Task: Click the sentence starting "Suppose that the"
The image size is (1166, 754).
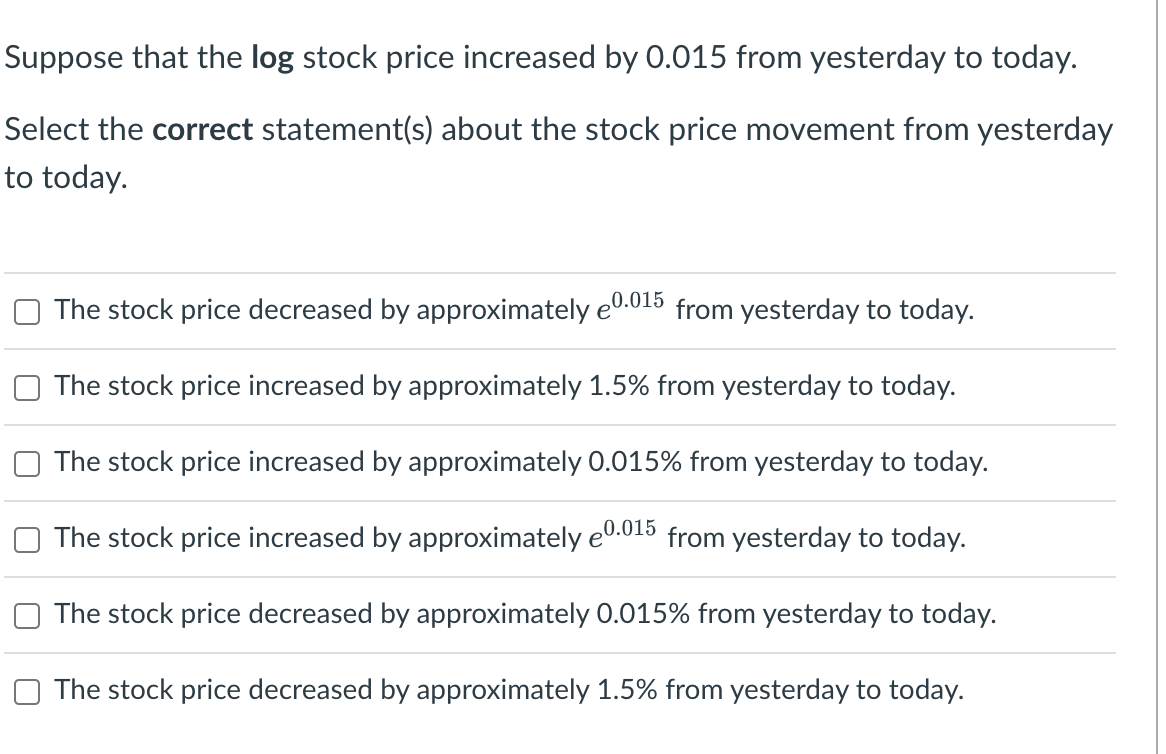Action: tap(541, 59)
